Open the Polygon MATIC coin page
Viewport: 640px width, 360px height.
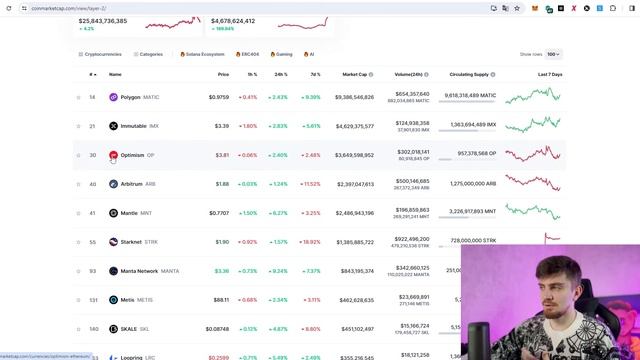pos(140,97)
